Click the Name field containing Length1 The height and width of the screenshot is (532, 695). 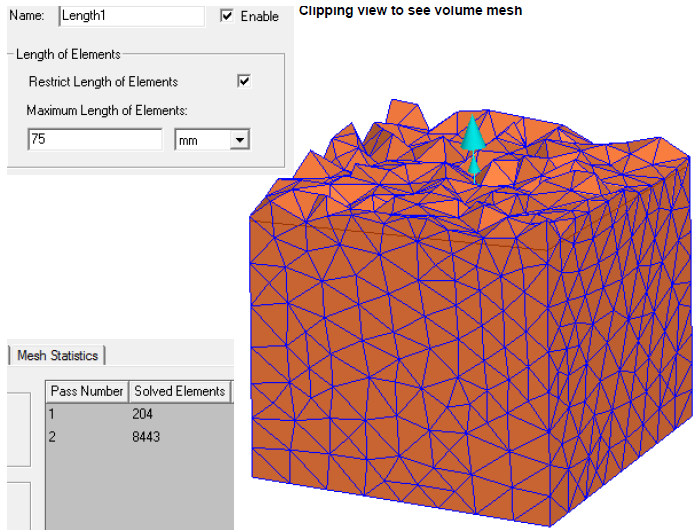tap(132, 16)
